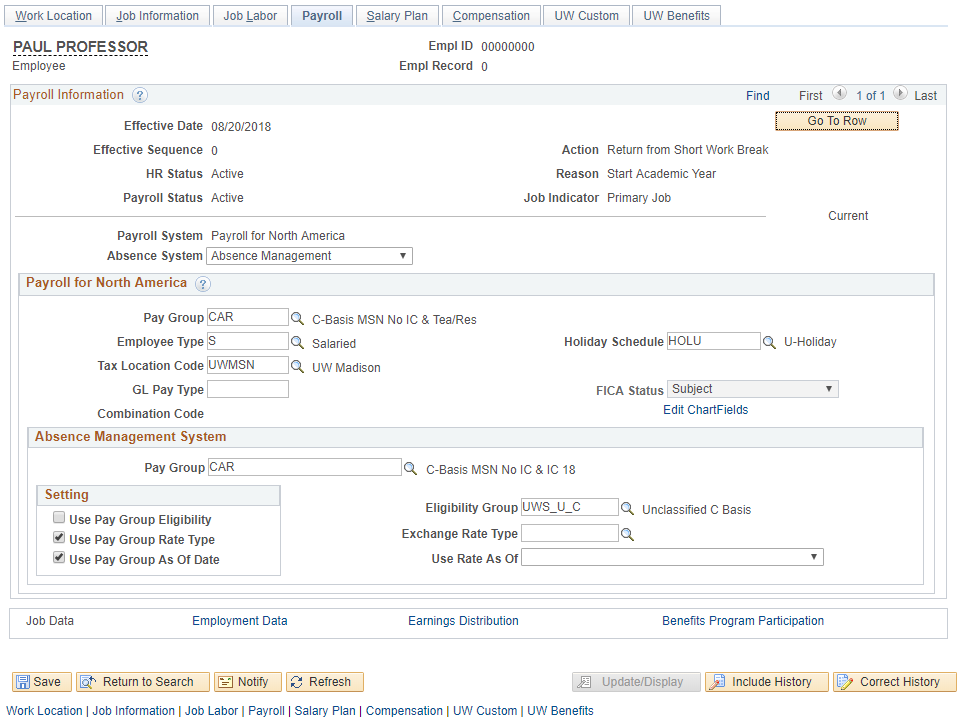The width and height of the screenshot is (967, 727).
Task: Click the First row link
Action: [x=810, y=96]
